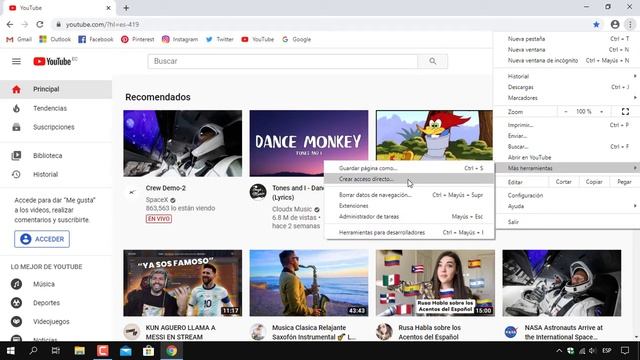Expand Ayuda submenu

[567, 206]
